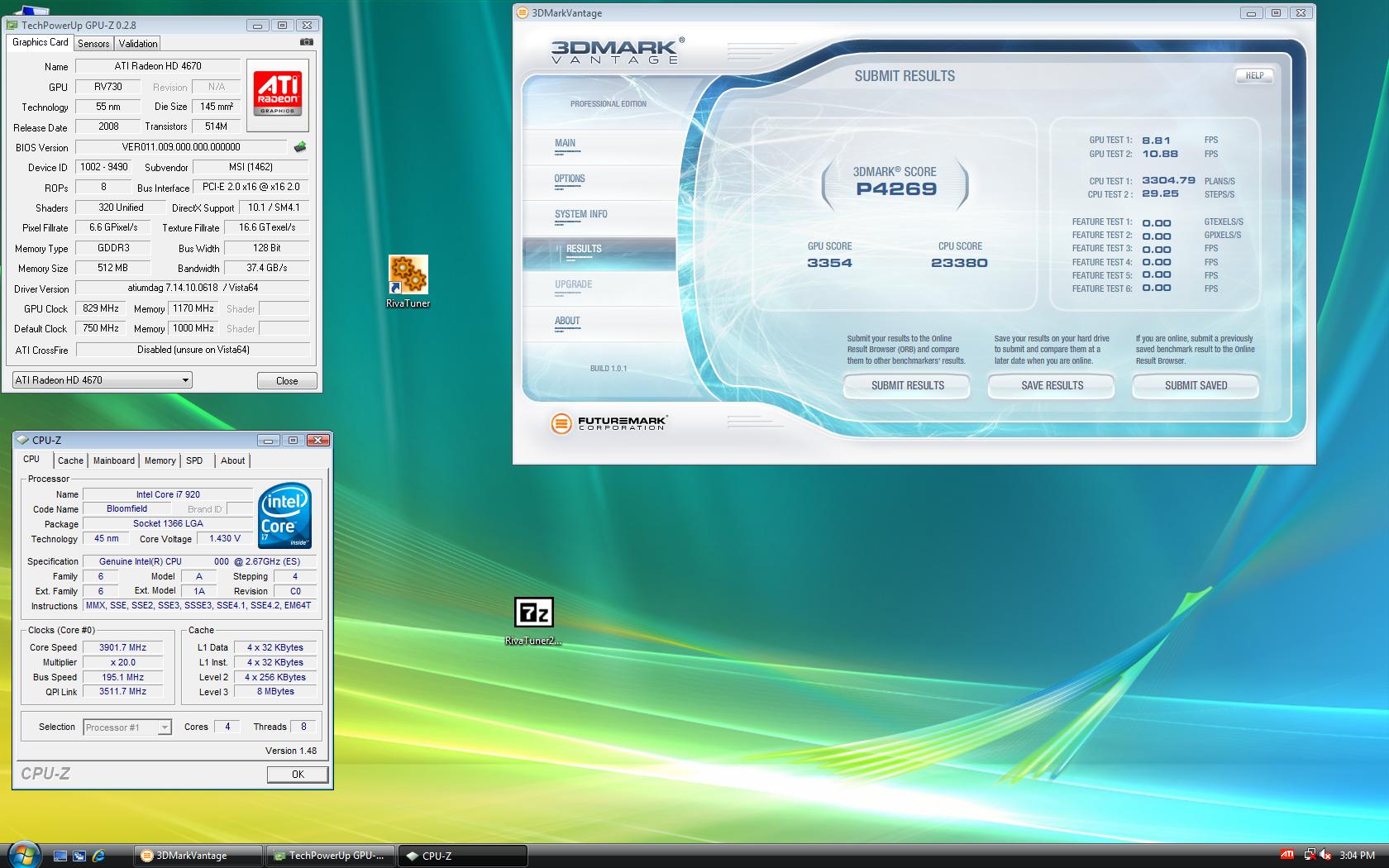Viewport: 1389px width, 868px height.
Task: Click the Memory Type GDDR3 field
Action: [x=113, y=248]
